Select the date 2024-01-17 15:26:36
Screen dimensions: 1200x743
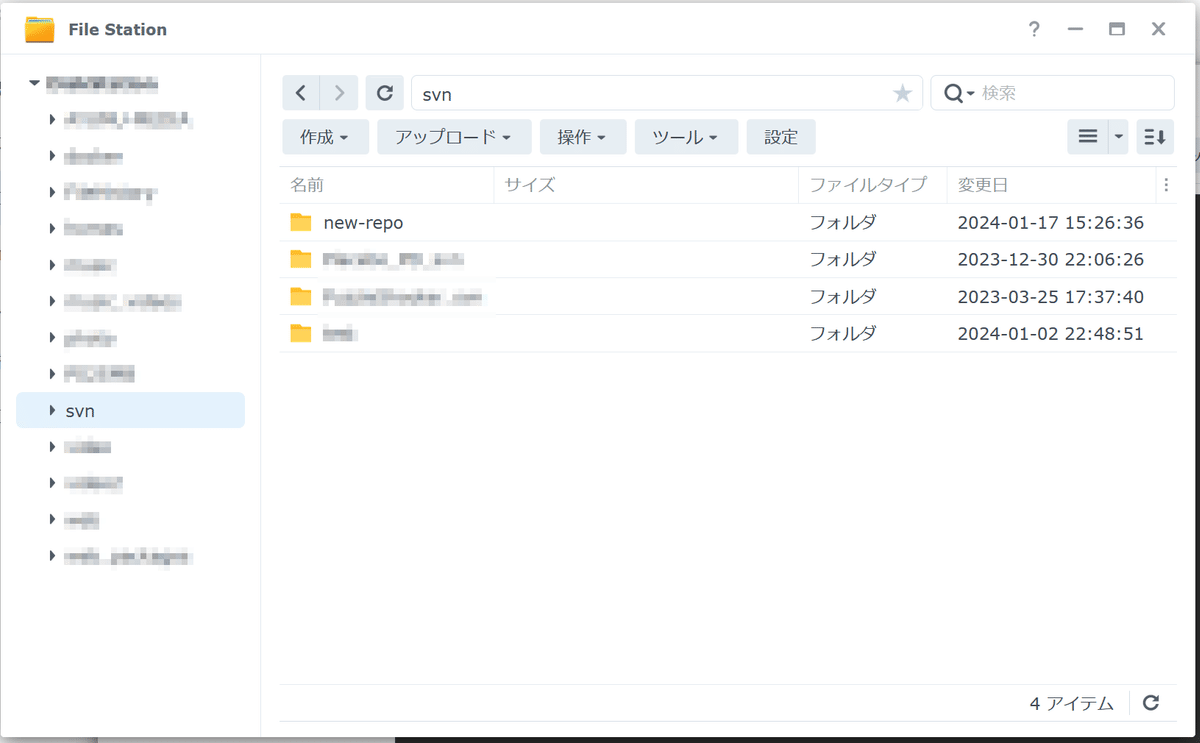click(1050, 223)
